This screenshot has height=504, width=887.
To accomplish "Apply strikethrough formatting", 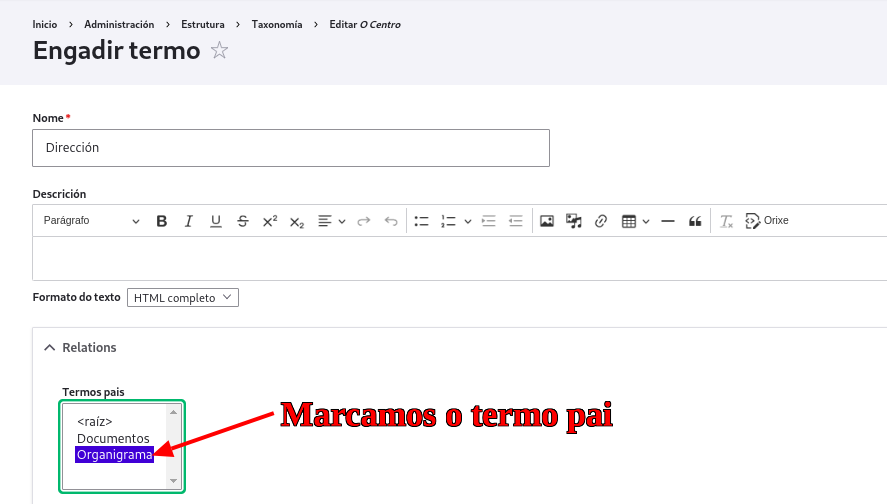I will [242, 221].
